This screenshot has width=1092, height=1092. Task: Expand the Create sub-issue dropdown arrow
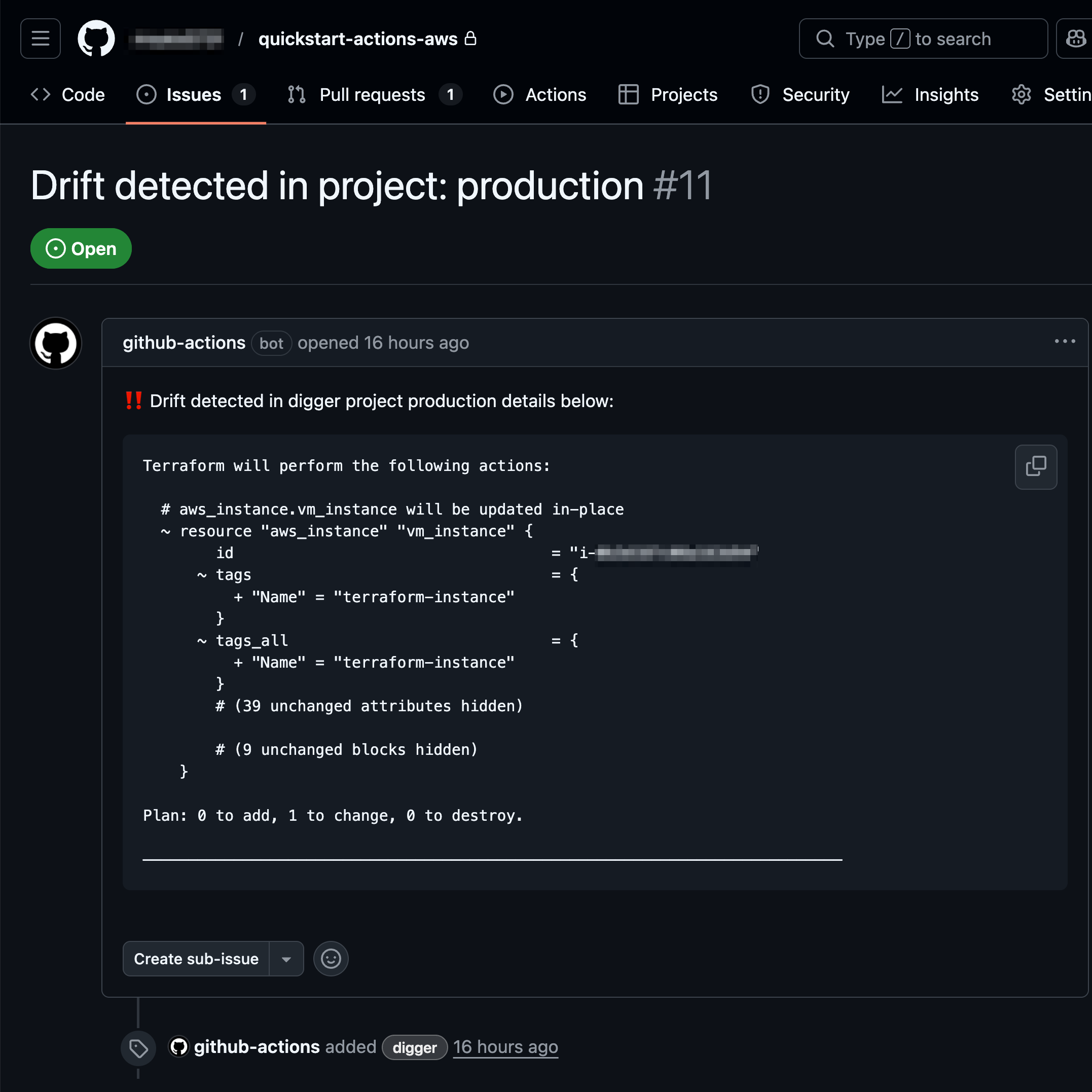click(286, 959)
